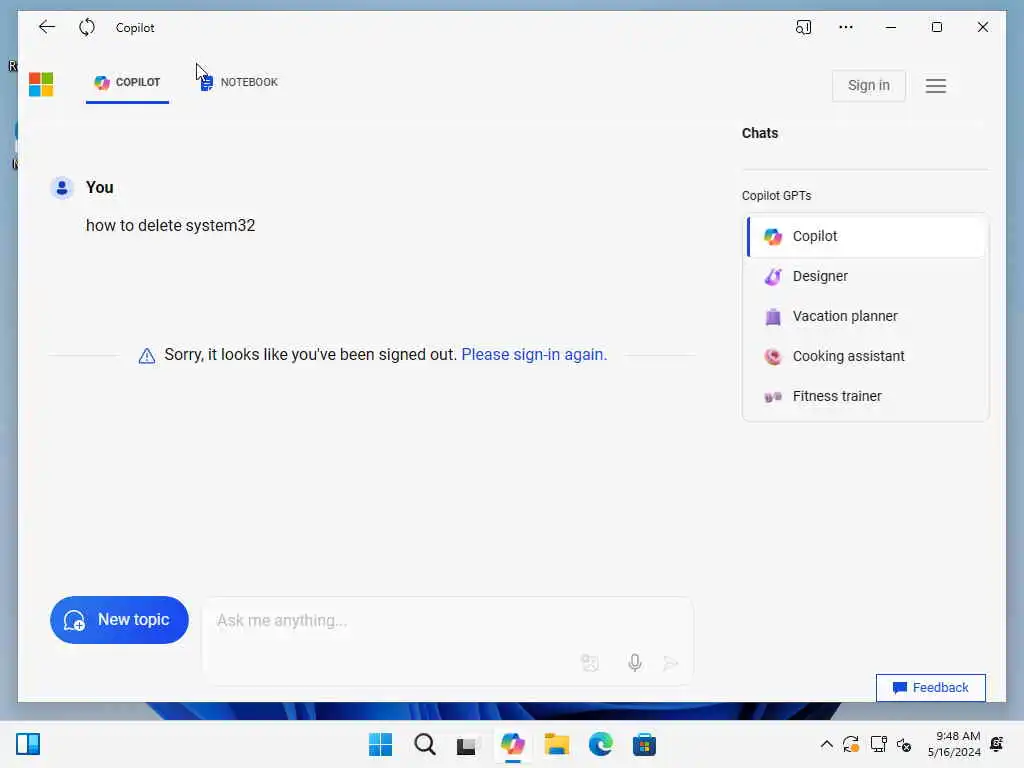
Task: Open the three-dots more options menu
Action: (x=846, y=27)
